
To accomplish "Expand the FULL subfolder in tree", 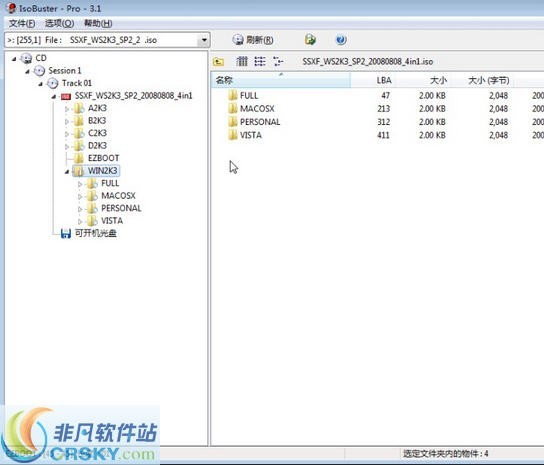I will [80, 184].
